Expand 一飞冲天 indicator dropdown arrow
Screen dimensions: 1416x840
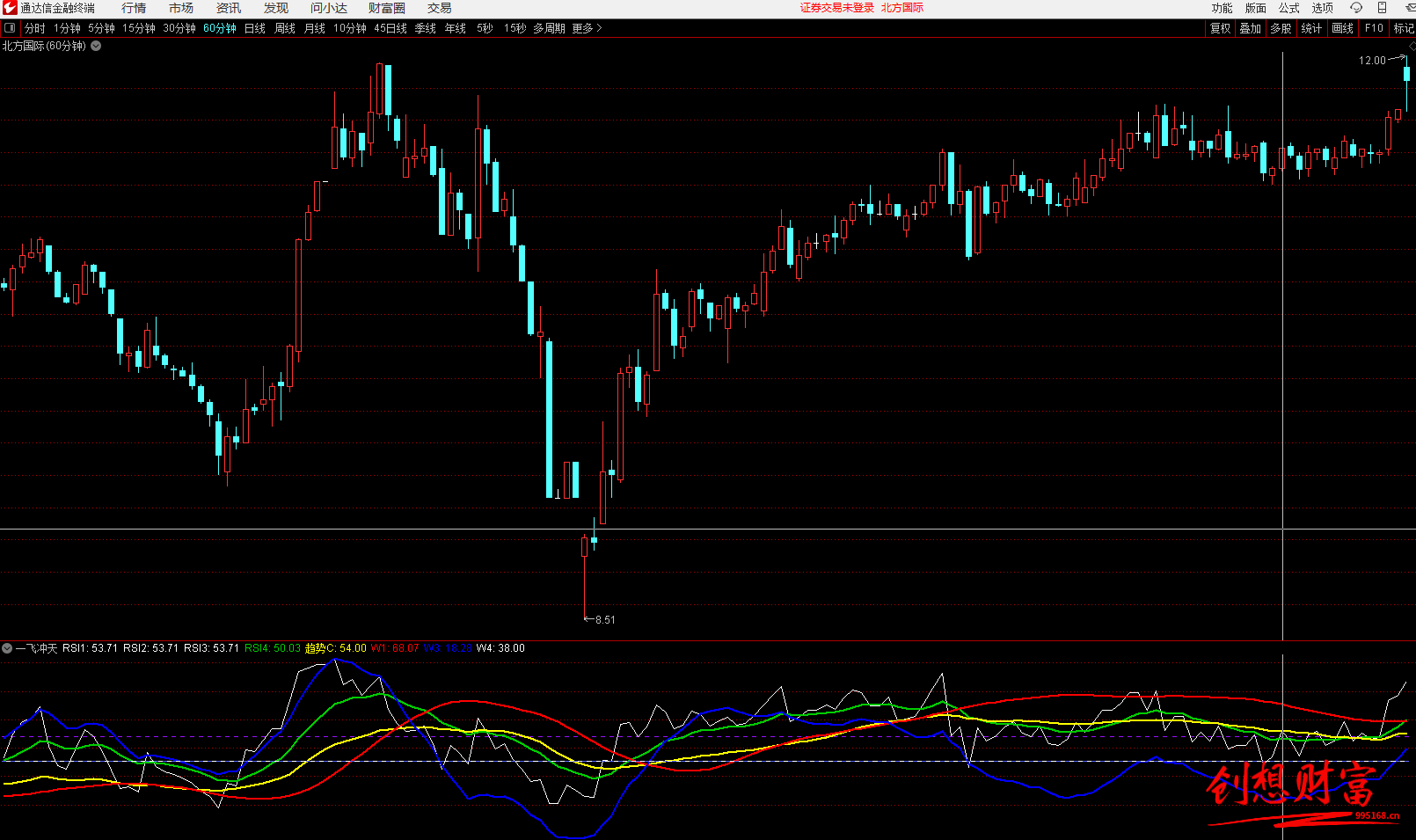pyautogui.click(x=7, y=648)
